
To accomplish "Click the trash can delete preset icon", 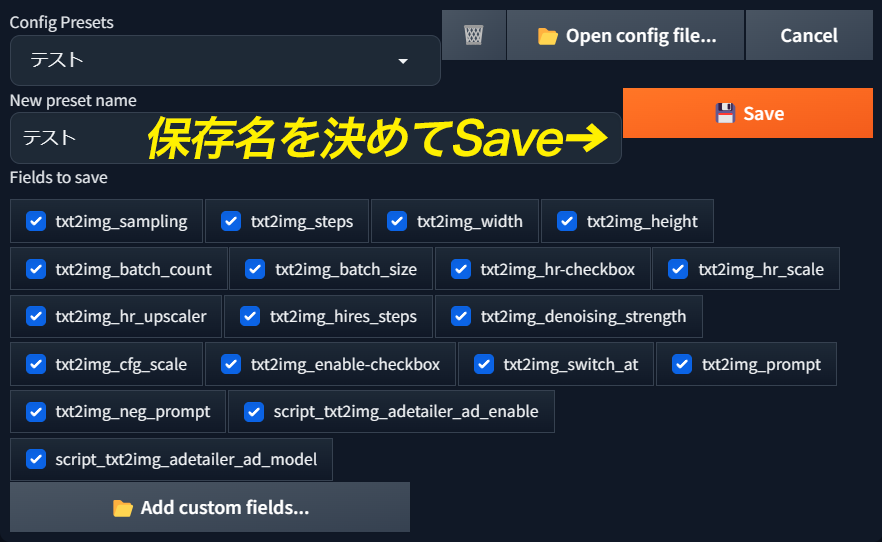I will click(474, 36).
